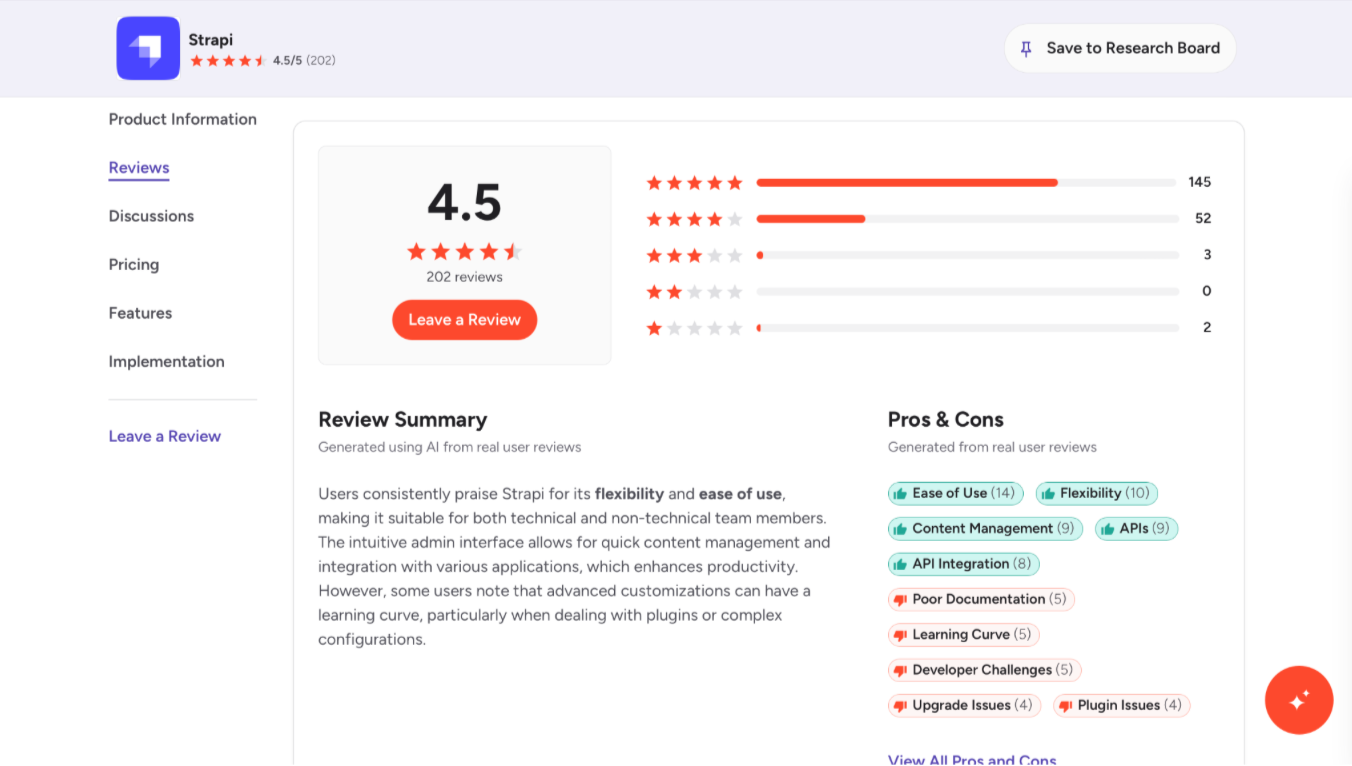Click the pin icon in Save to Research Board
The image size is (1352, 766).
pos(1026,48)
